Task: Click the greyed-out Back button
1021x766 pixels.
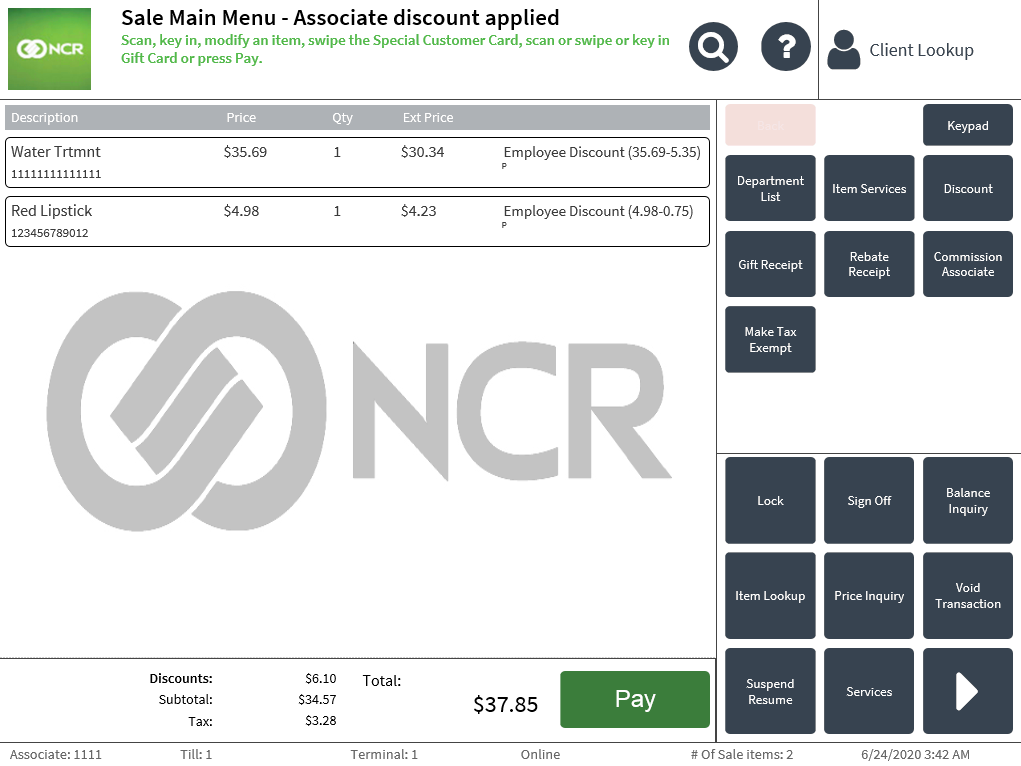Action: [770, 125]
